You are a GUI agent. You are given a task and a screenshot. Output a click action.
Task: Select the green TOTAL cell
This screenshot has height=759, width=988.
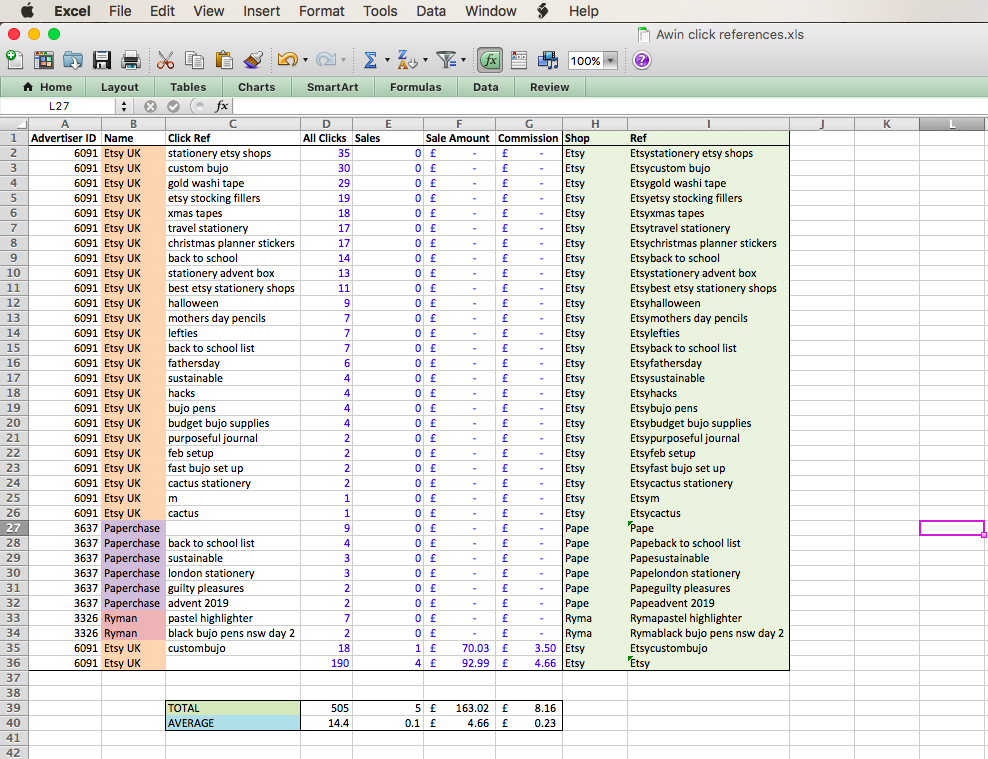pos(233,708)
